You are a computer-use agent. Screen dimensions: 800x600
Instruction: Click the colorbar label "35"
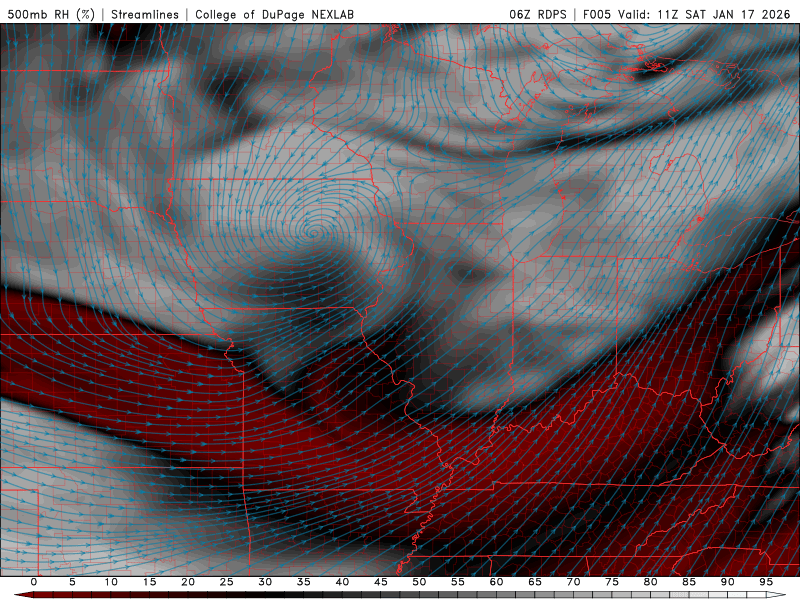click(304, 582)
